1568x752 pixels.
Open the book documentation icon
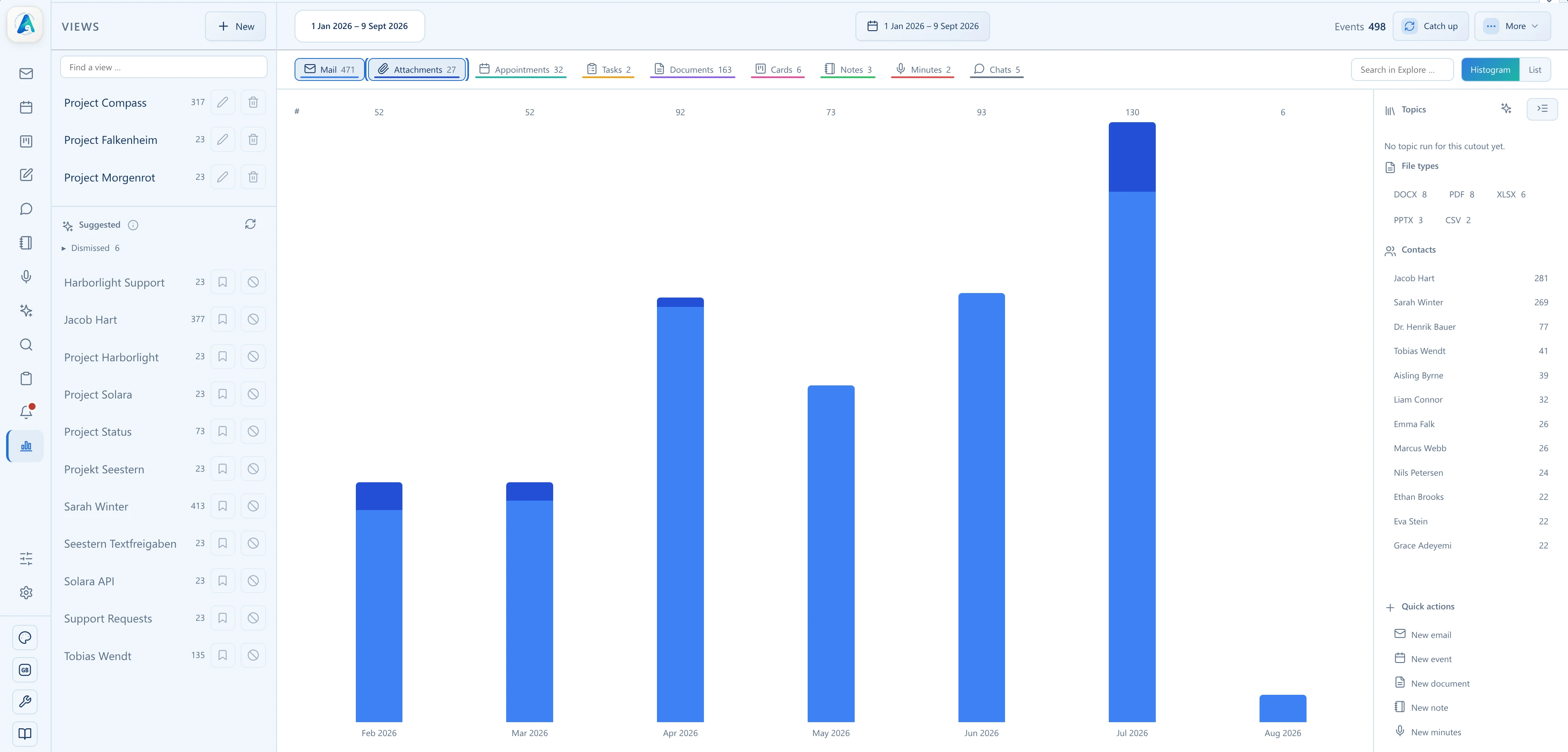coord(25,734)
